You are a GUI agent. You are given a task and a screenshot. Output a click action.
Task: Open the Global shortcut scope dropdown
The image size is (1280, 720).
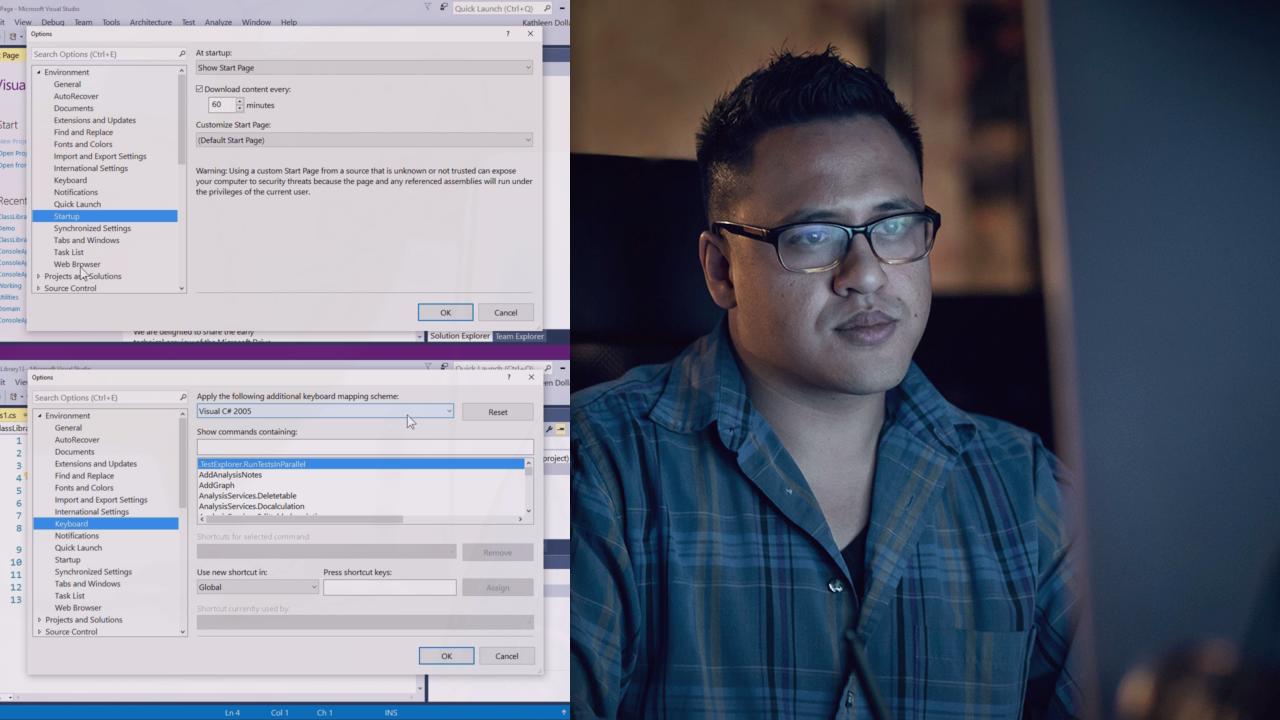tap(313, 587)
